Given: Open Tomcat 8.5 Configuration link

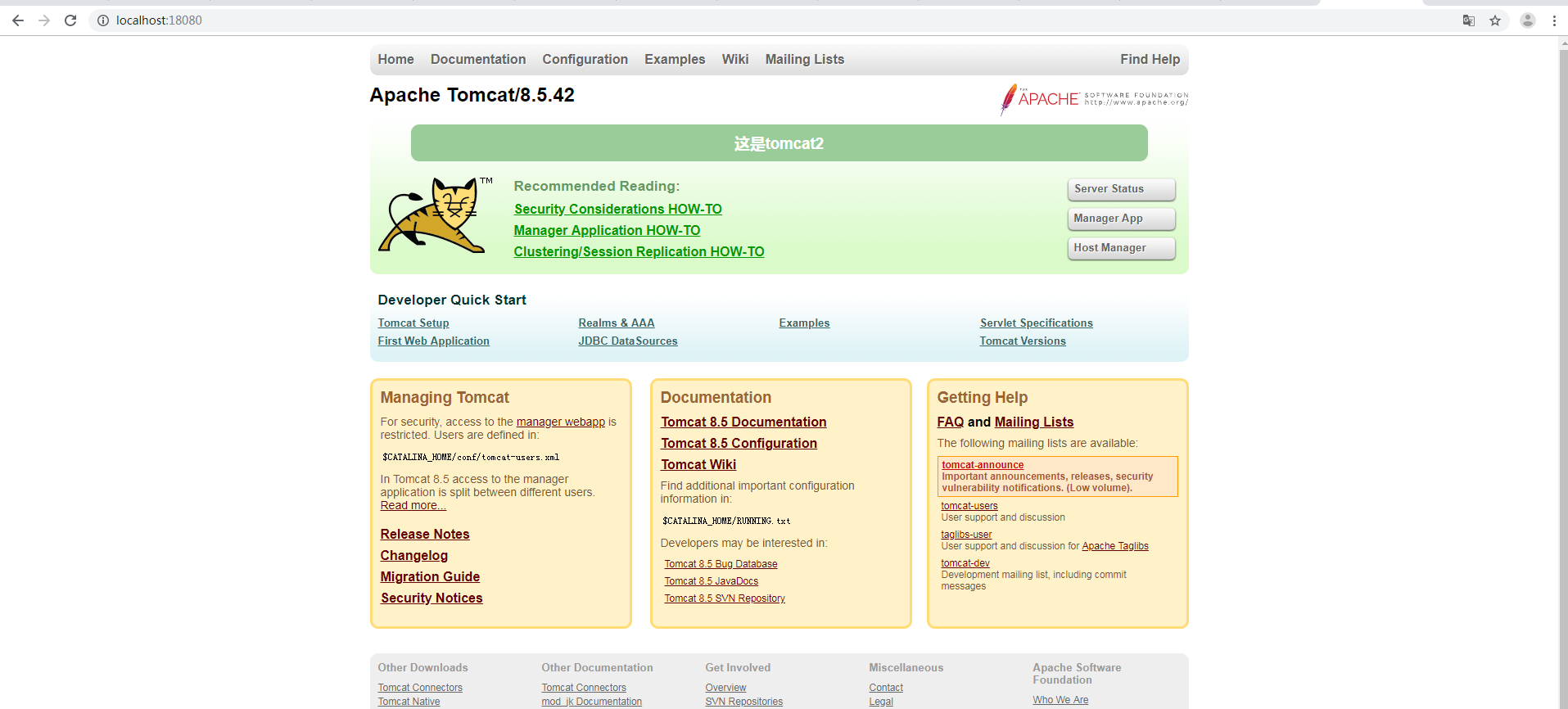Looking at the screenshot, I should click(739, 443).
